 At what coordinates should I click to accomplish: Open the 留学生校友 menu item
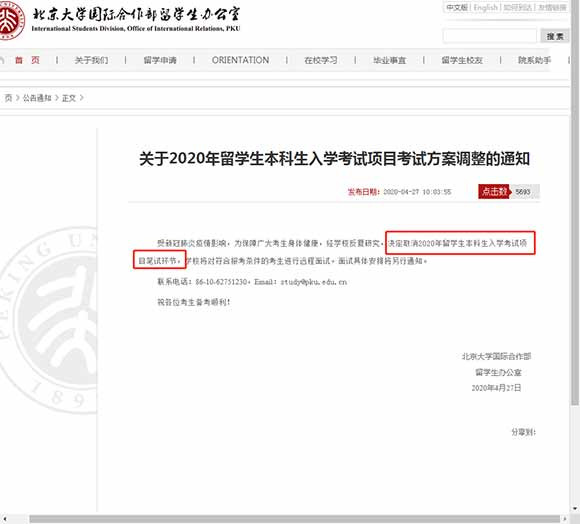pyautogui.click(x=462, y=60)
